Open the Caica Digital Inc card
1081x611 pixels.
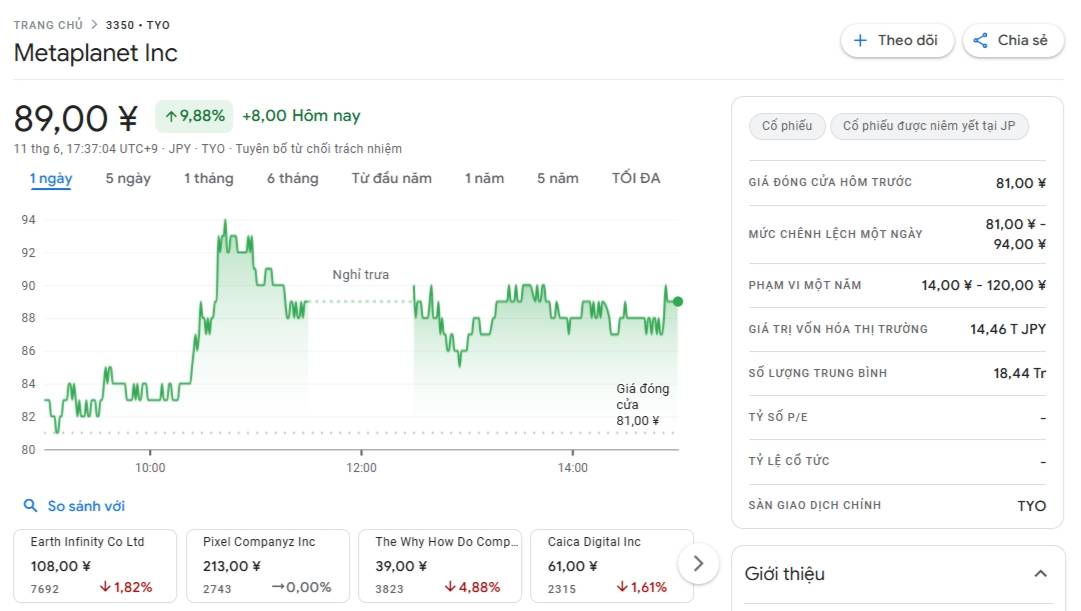pyautogui.click(x=612, y=565)
